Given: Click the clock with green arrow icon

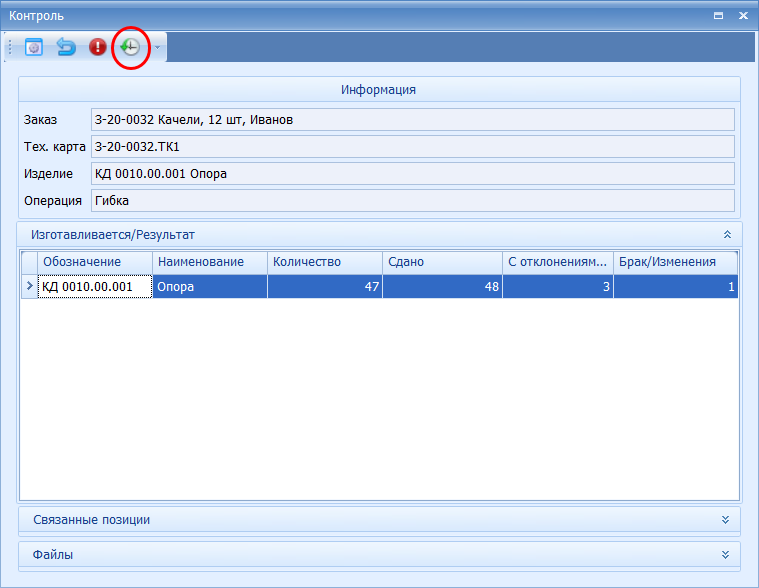Looking at the screenshot, I should (x=129, y=47).
